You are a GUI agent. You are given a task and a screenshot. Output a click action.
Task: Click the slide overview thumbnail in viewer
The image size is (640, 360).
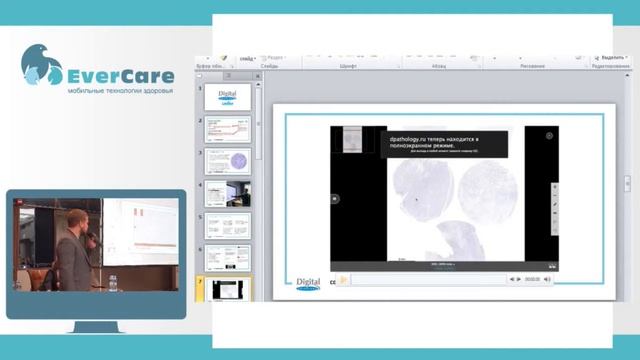[x=352, y=140]
